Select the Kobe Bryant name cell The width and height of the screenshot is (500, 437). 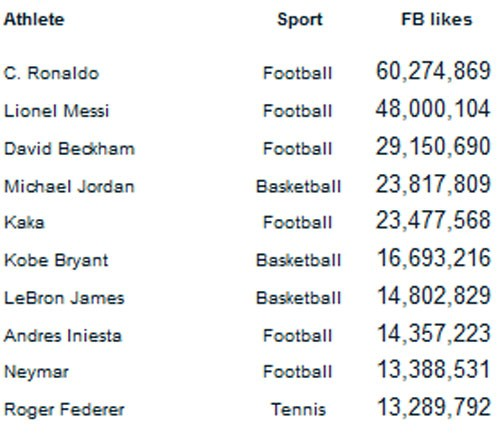click(56, 260)
